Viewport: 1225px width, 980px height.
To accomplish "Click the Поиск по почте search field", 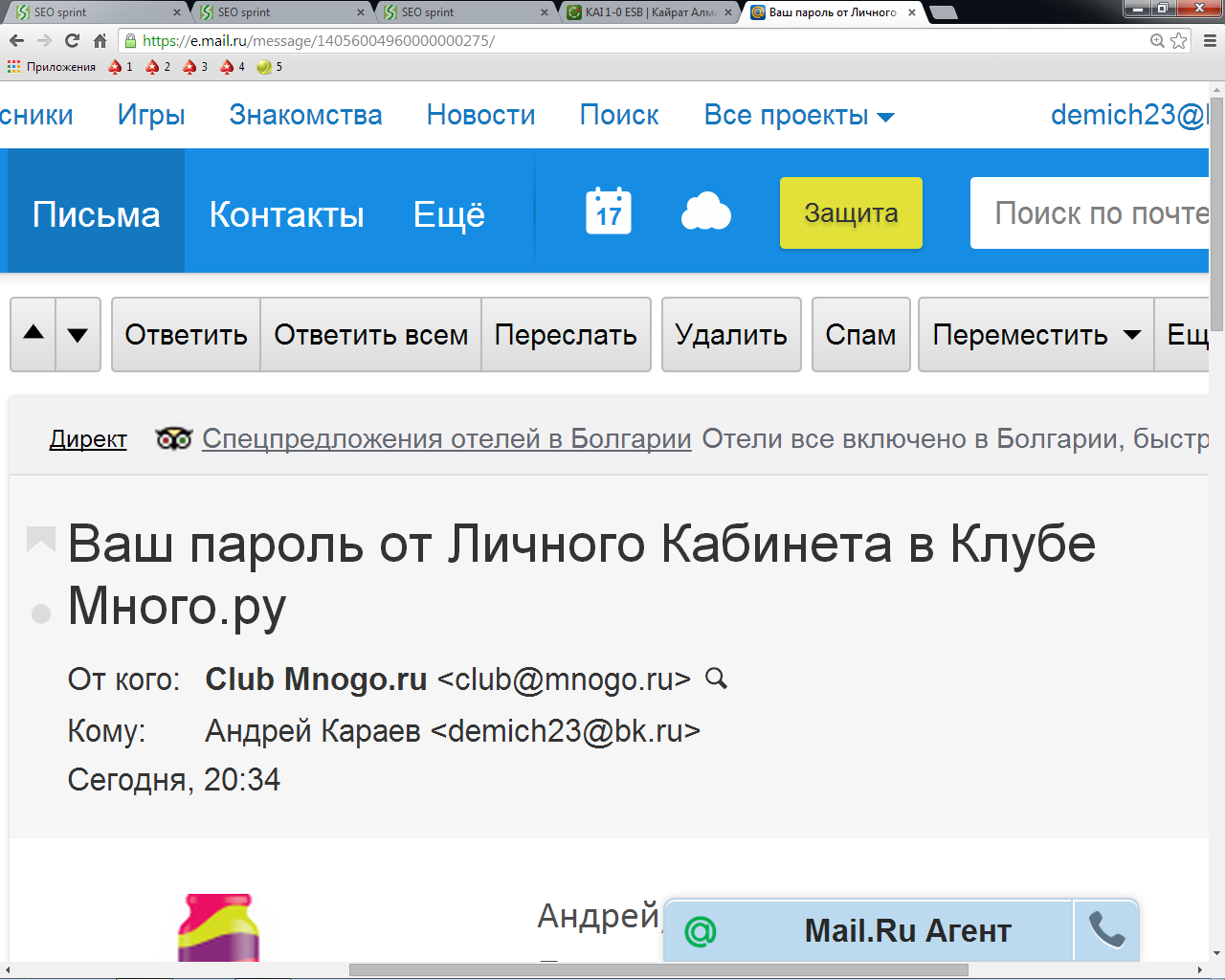I will pyautogui.click(x=1090, y=212).
